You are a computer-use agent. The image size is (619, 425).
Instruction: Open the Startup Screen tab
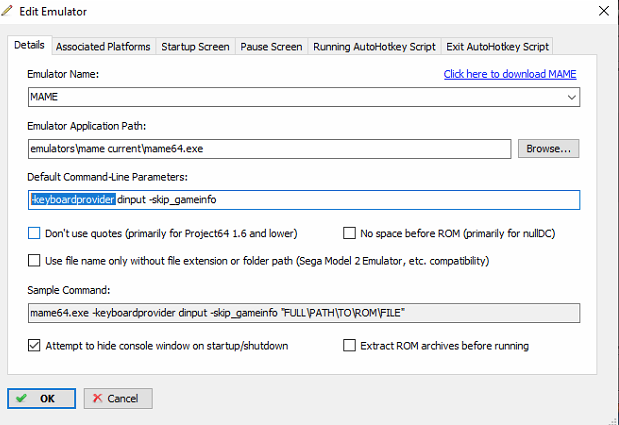(x=195, y=47)
